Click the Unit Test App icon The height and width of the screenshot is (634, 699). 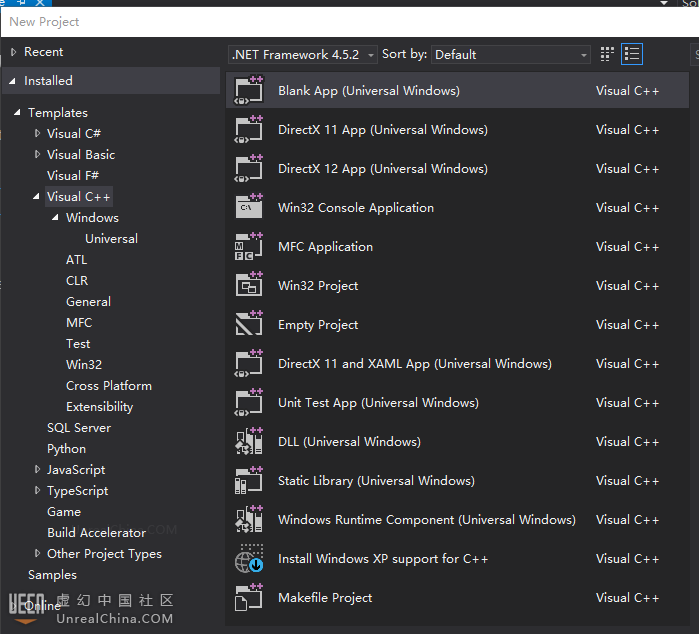click(x=249, y=403)
